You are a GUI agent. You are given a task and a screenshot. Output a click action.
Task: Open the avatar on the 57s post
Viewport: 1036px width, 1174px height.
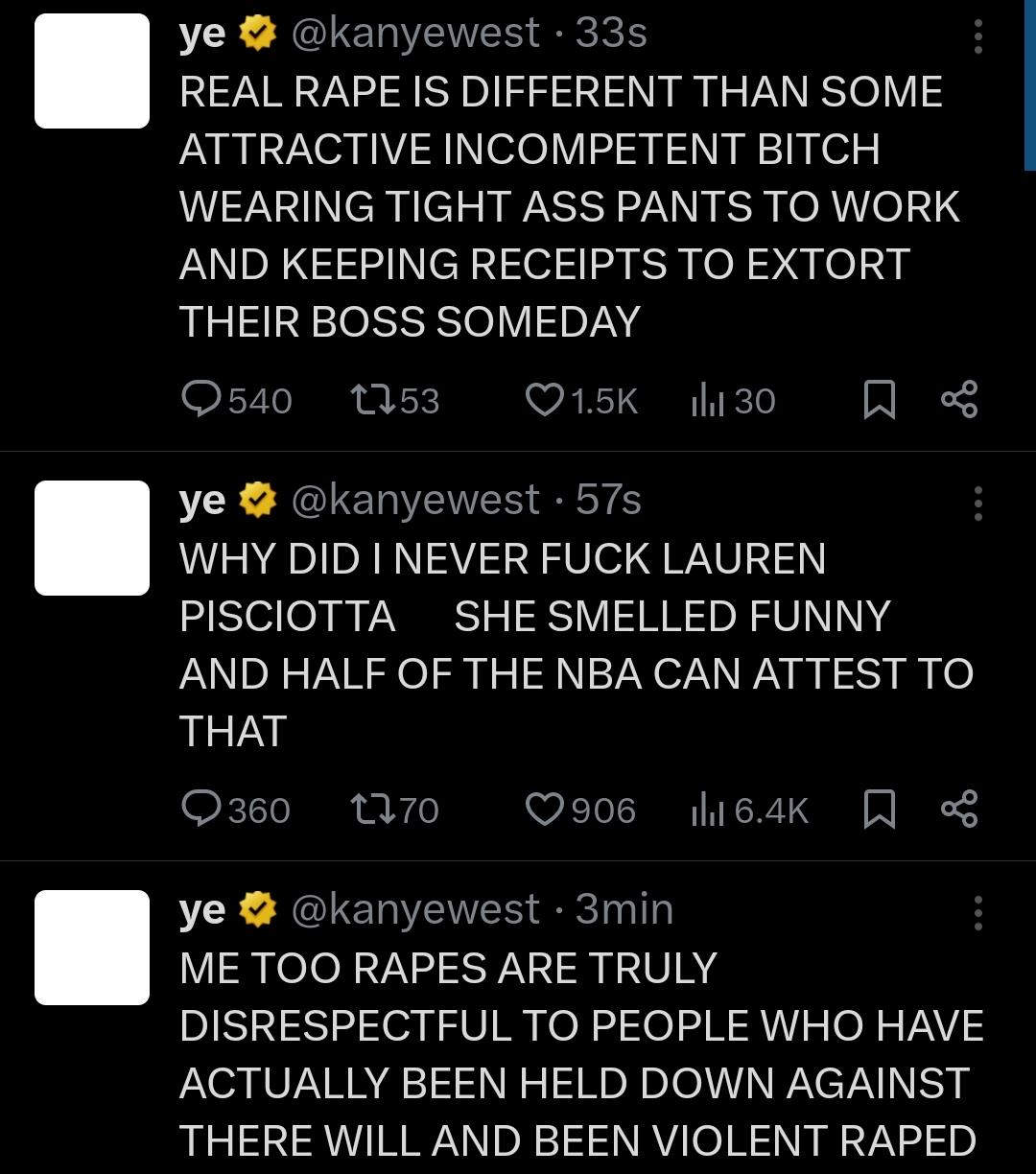click(x=92, y=538)
